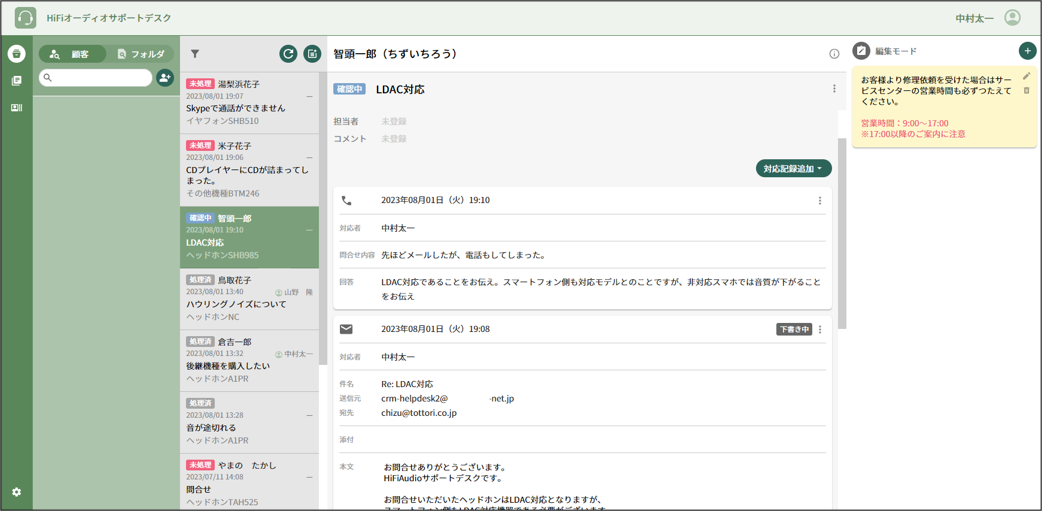Image resolution: width=1042 pixels, height=511 pixels.
Task: Toggle the 編集モード edit mode icon
Action: click(861, 51)
